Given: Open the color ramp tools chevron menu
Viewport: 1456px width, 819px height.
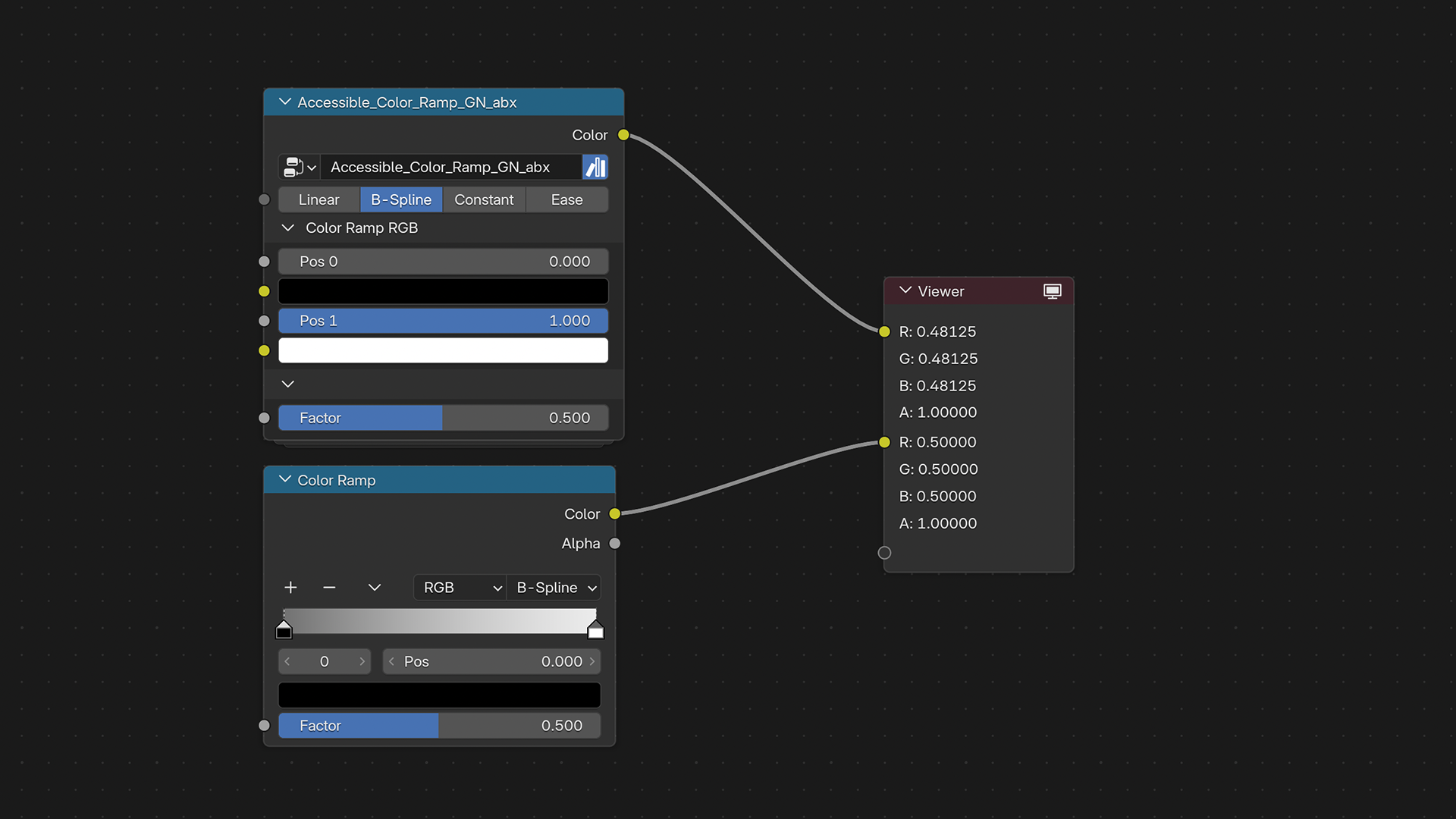Looking at the screenshot, I should [375, 588].
